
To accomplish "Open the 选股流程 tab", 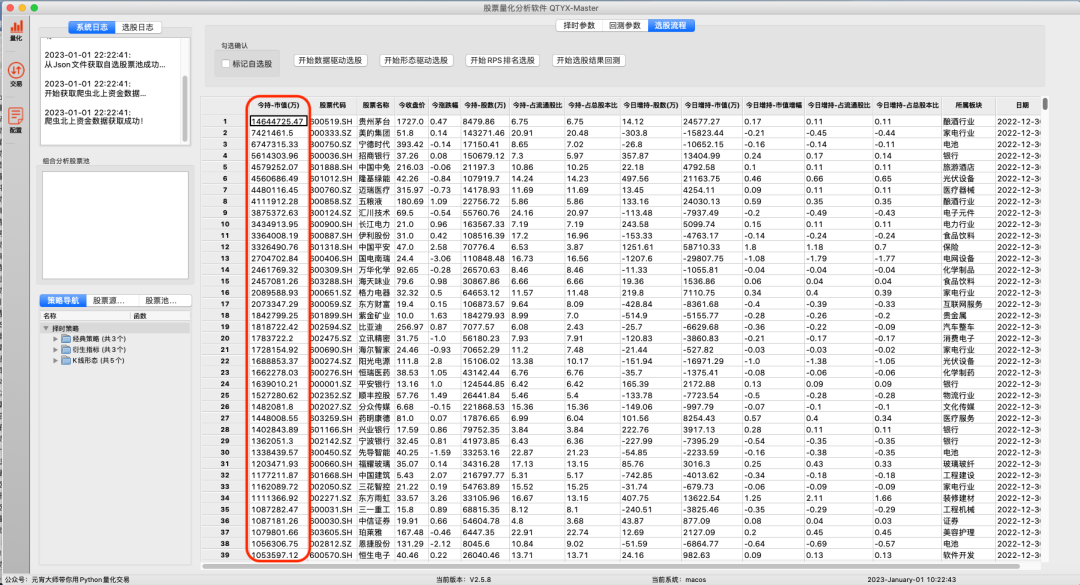I will 670,25.
